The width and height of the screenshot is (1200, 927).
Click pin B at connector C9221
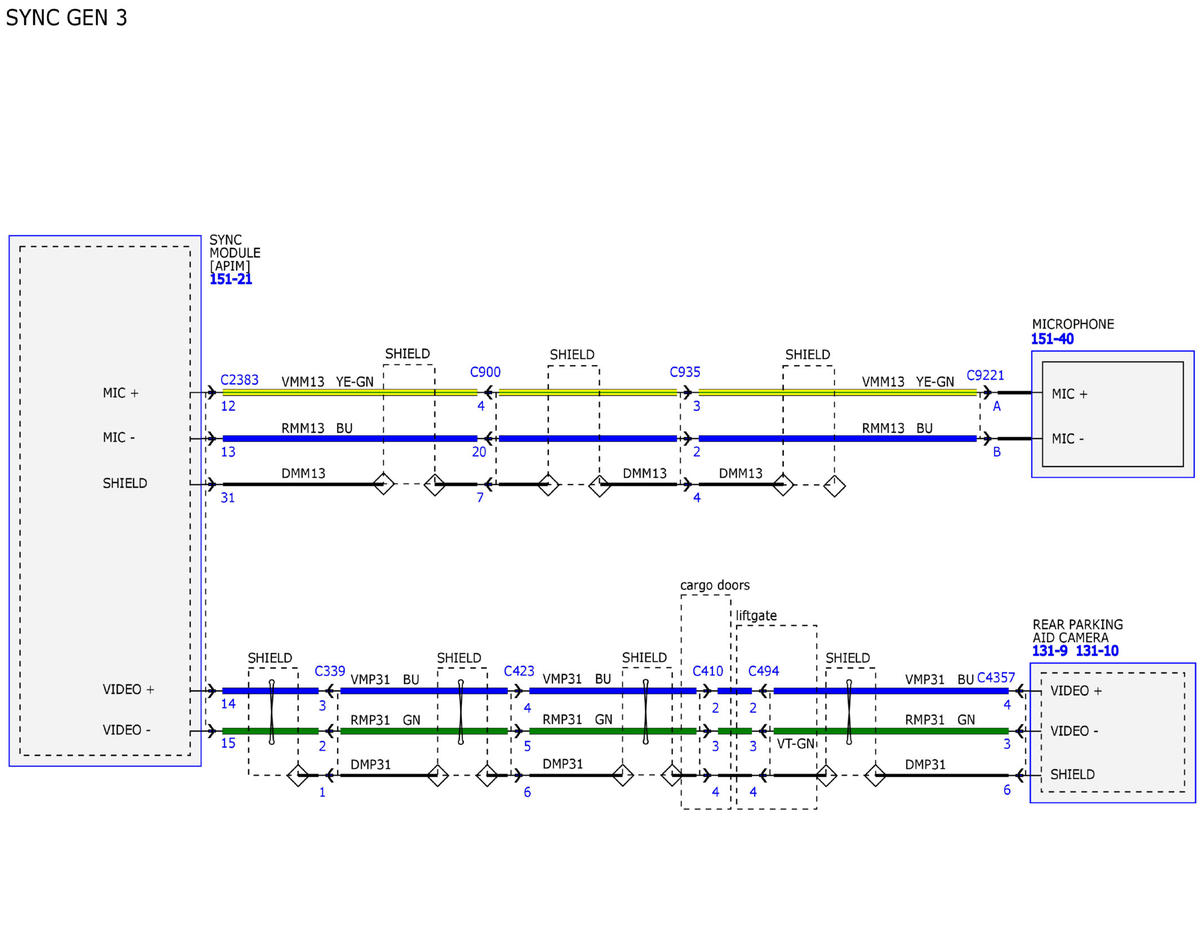point(996,452)
